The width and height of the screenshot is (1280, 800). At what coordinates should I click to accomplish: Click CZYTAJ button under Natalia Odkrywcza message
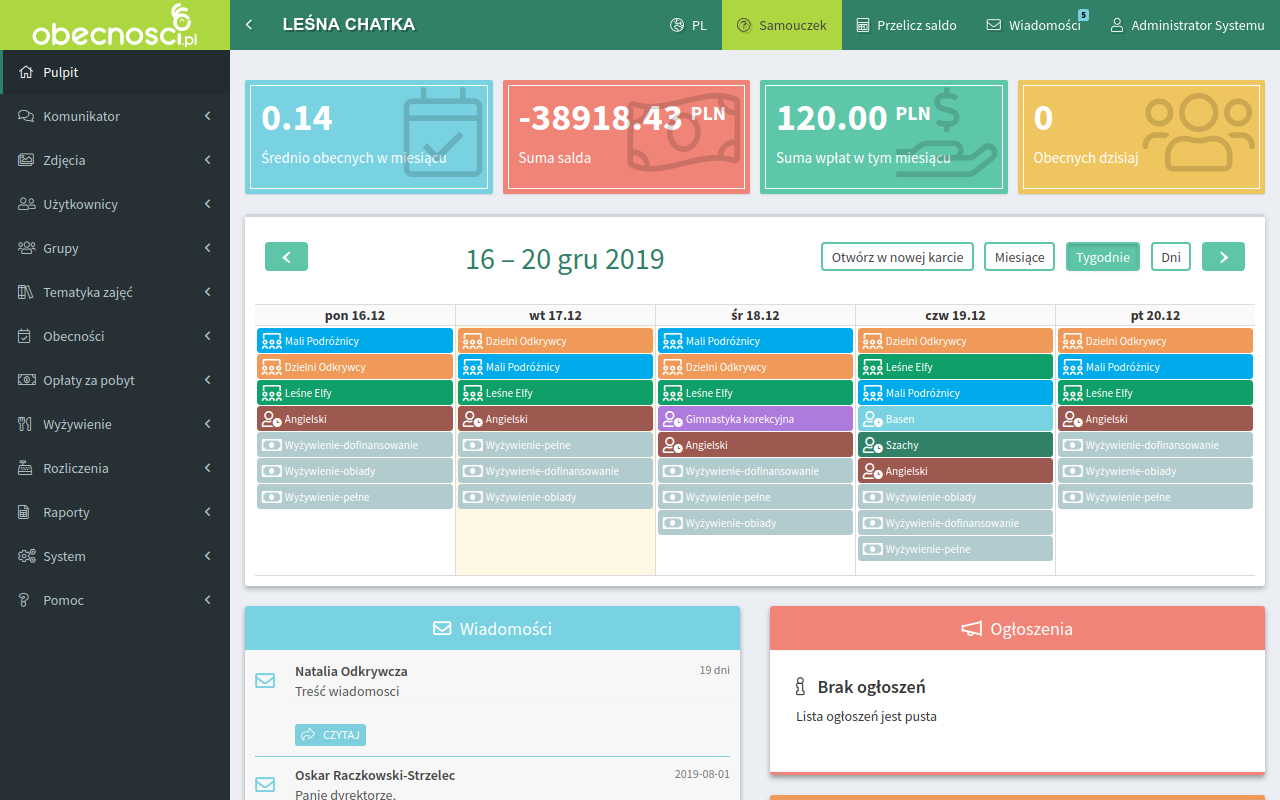pos(330,735)
